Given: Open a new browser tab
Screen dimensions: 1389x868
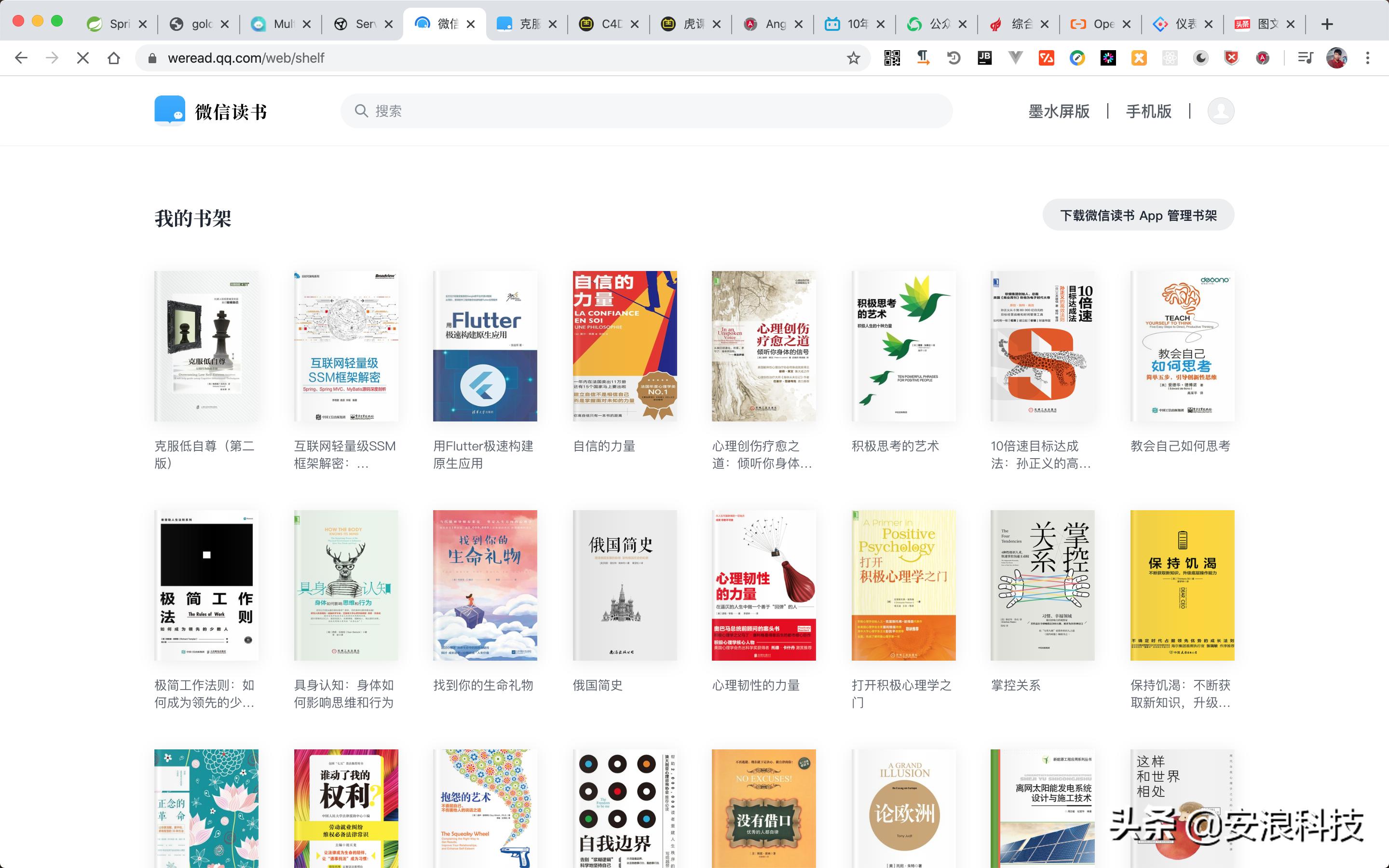Looking at the screenshot, I should 1326,24.
